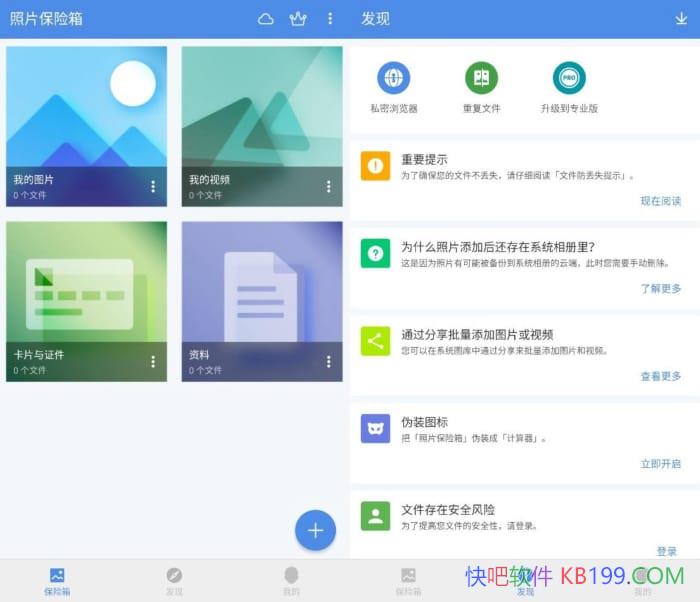The image size is (700, 602).
Task: Tap the 升级到专业版 PRO icon
Action: [x=569, y=79]
